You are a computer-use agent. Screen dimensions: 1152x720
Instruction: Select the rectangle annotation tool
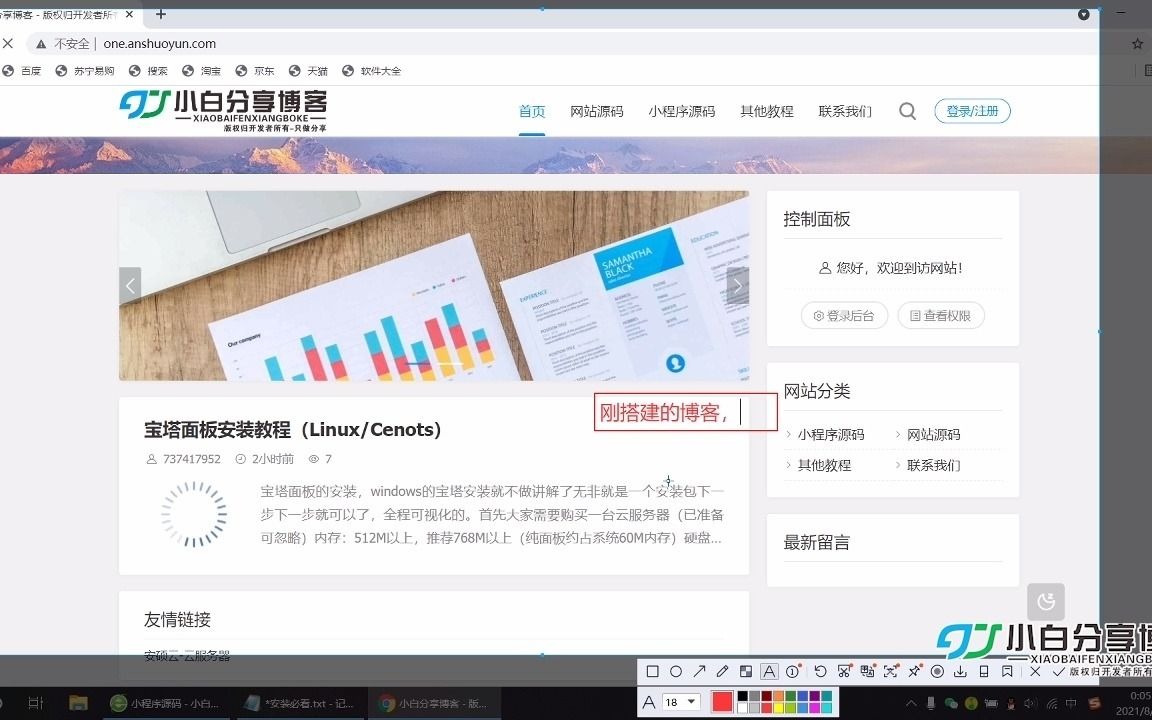653,671
